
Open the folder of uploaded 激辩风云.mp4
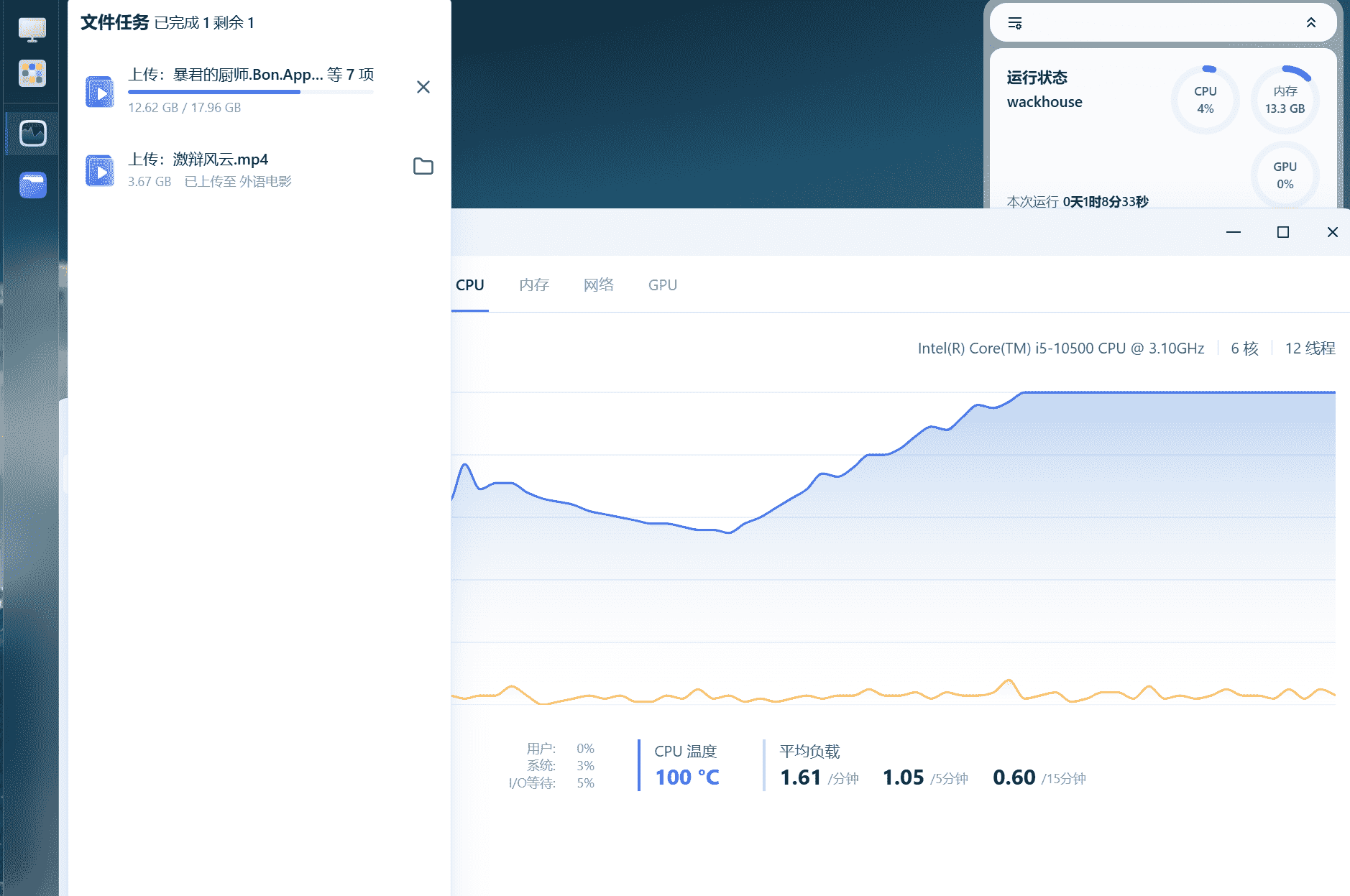point(423,167)
